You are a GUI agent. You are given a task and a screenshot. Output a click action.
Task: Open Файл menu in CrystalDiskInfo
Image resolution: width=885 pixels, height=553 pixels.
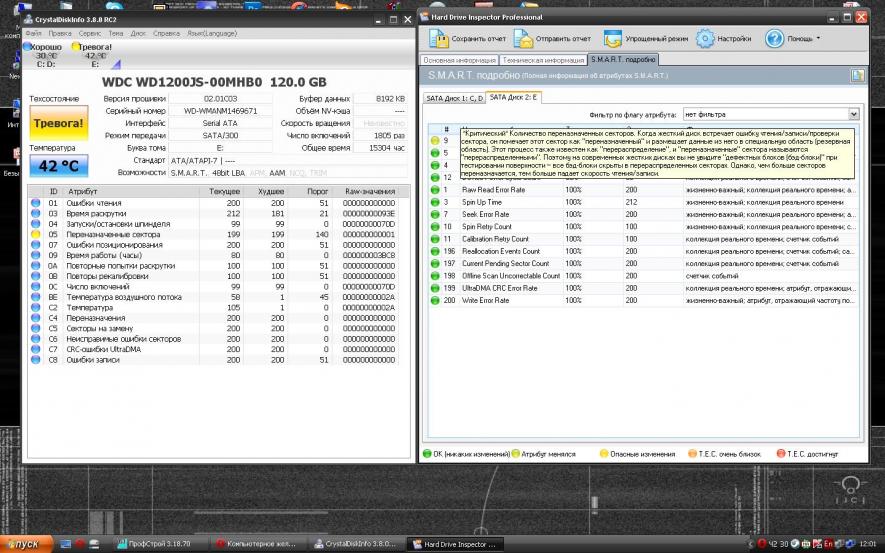point(33,33)
